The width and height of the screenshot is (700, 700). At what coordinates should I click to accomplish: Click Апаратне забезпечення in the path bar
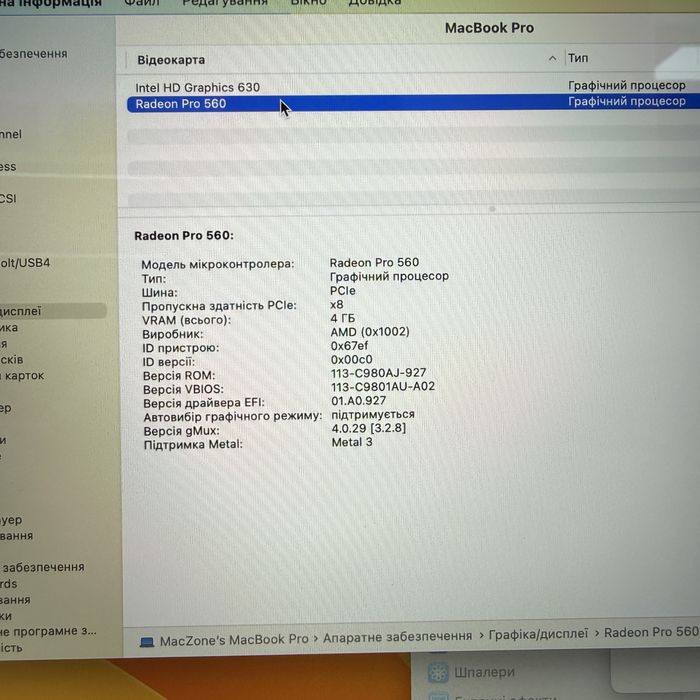click(397, 637)
